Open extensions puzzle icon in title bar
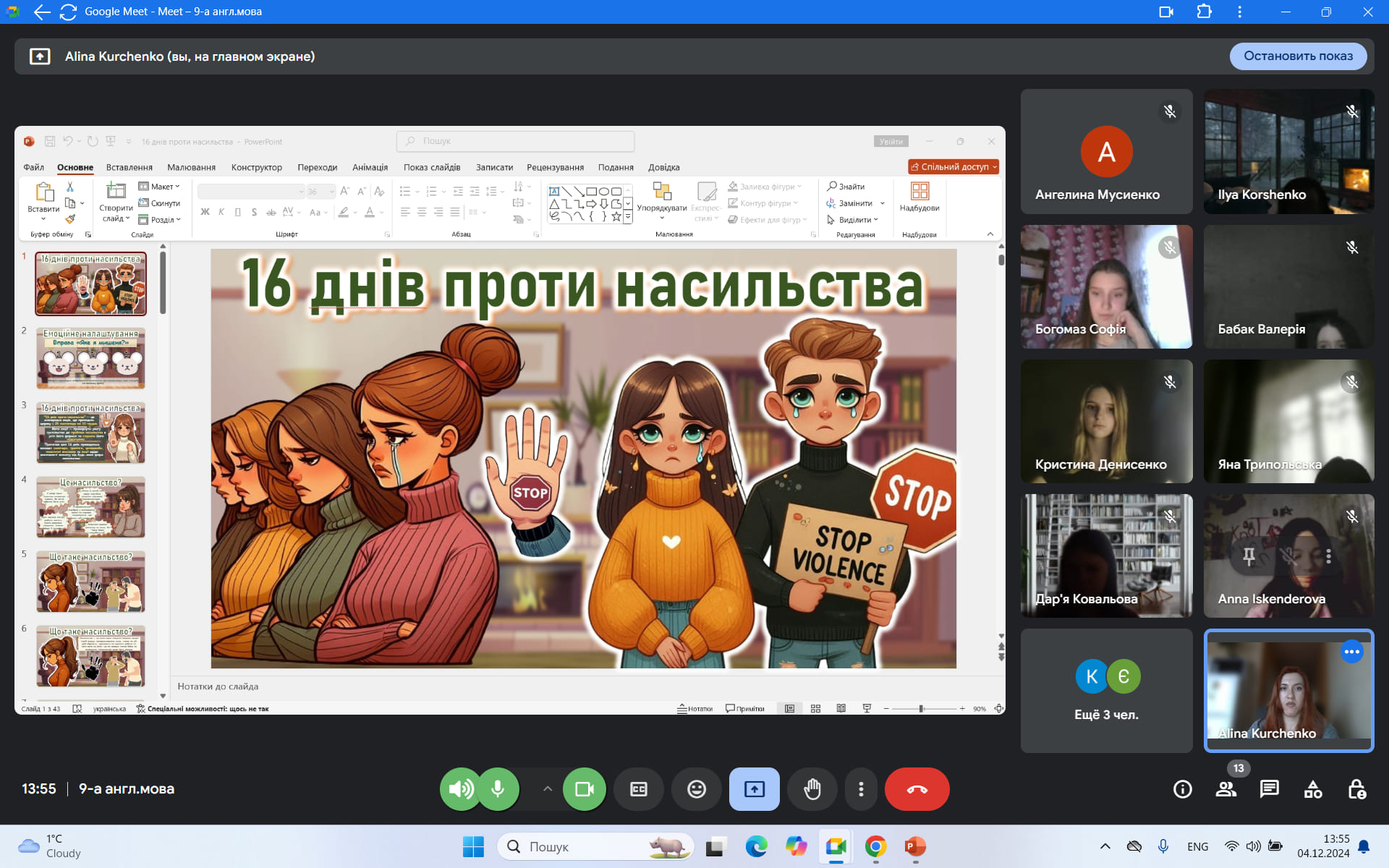This screenshot has width=1389, height=868. pyautogui.click(x=1204, y=12)
